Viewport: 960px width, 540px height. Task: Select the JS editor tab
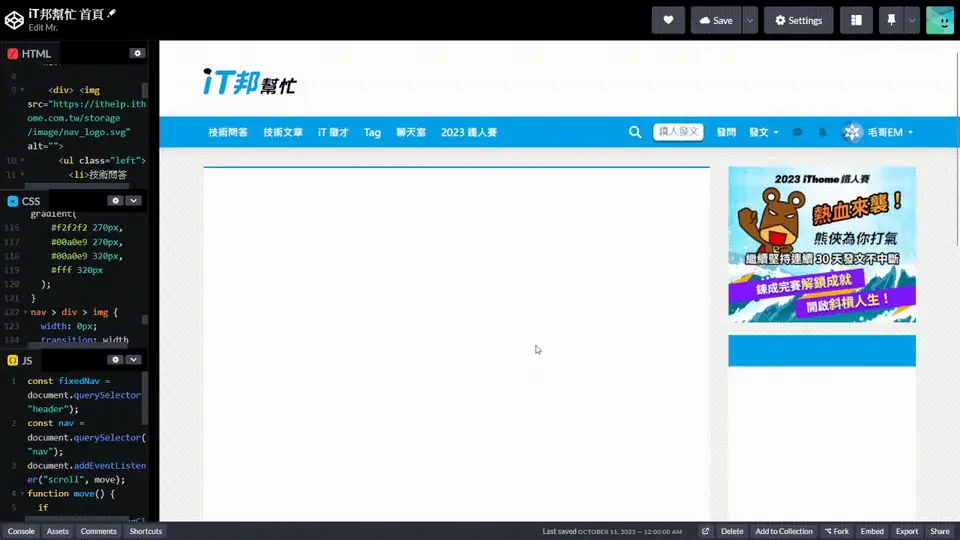[20, 360]
